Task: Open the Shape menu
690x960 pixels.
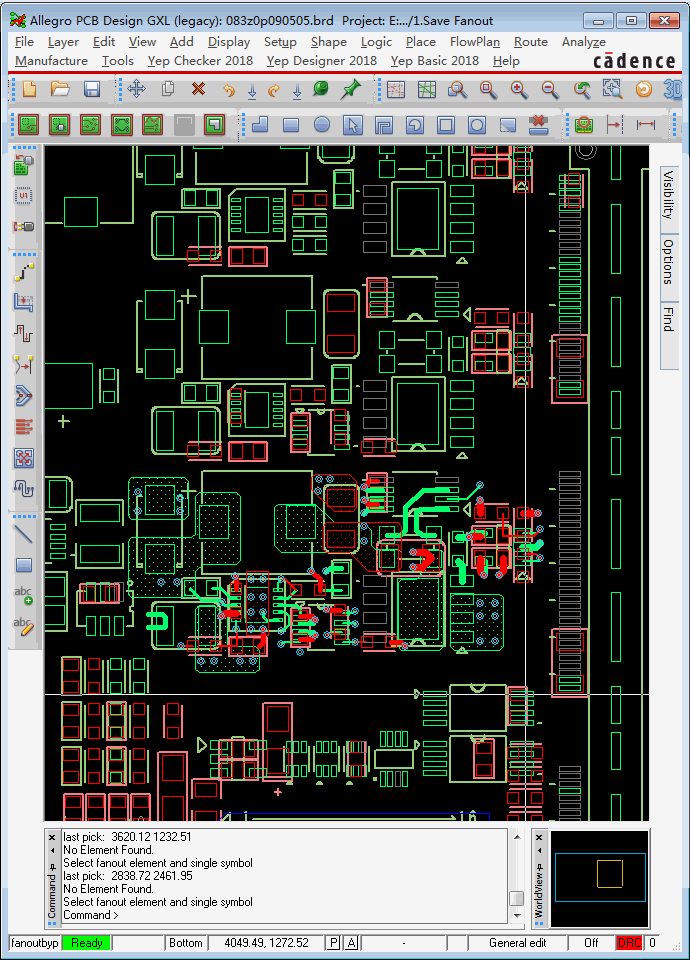Action: 329,42
